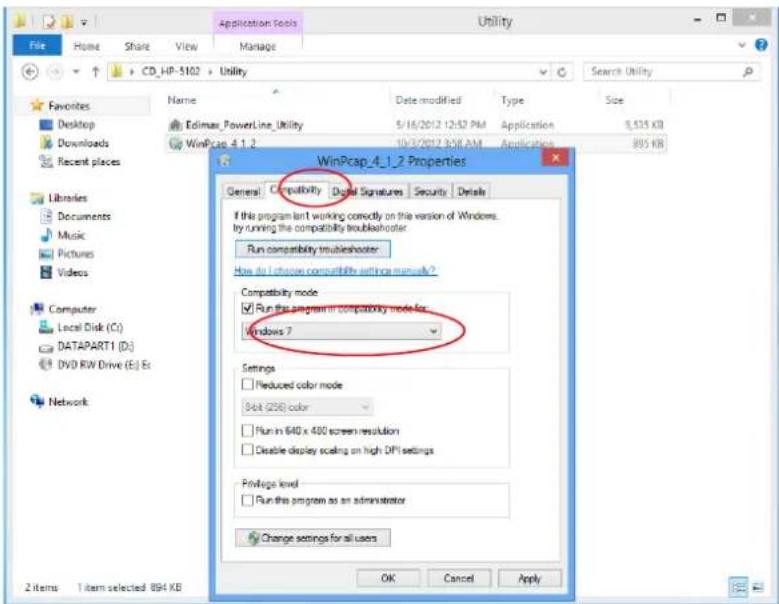
Task: Select Computer in navigation pane
Action: click(x=63, y=309)
